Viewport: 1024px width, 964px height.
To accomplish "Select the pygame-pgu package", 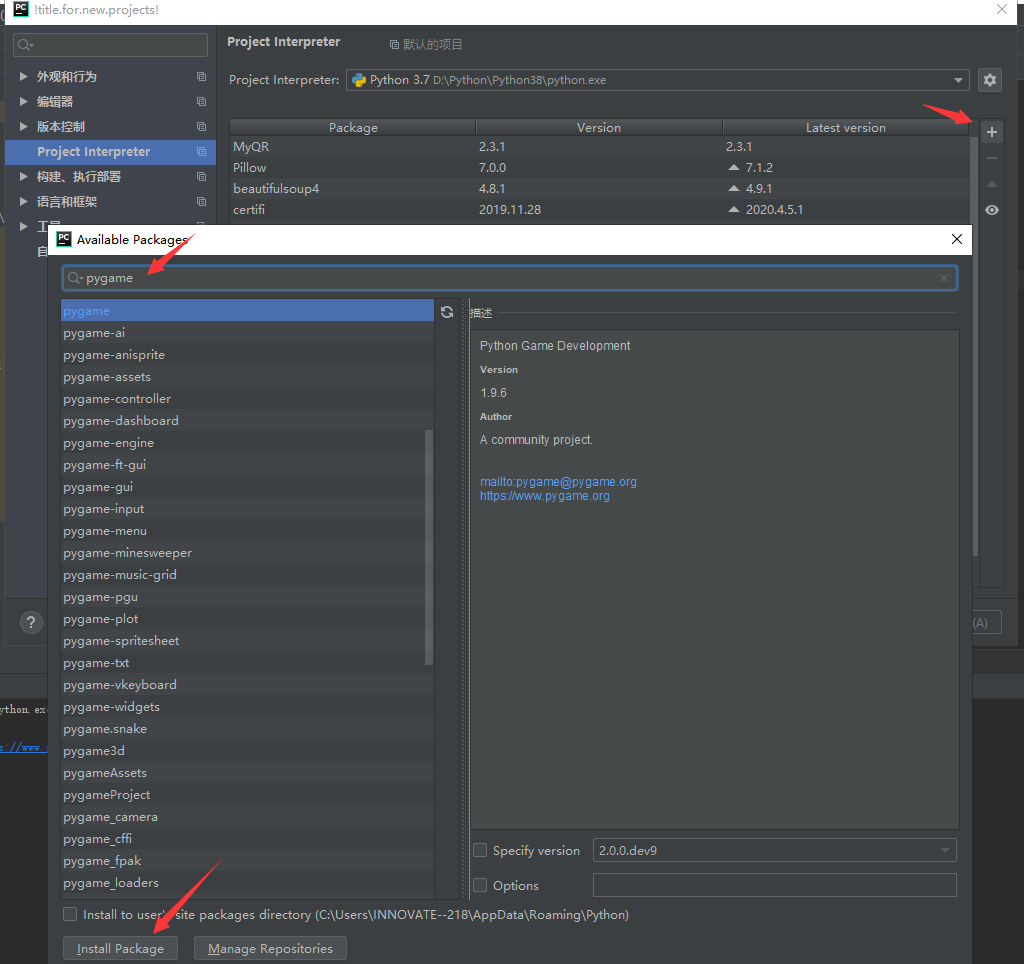I will point(243,597).
